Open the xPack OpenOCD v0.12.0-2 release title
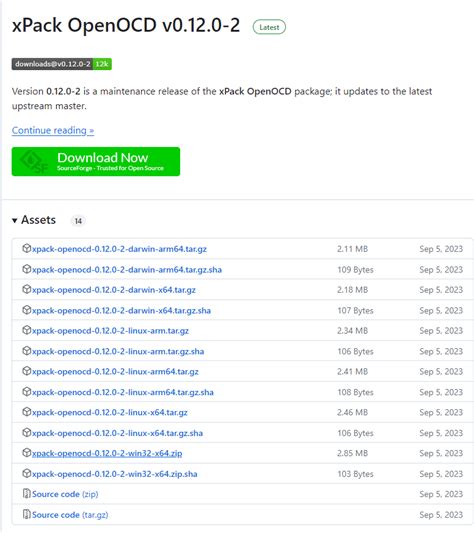Screen dimensions: 474x533 point(126,25)
